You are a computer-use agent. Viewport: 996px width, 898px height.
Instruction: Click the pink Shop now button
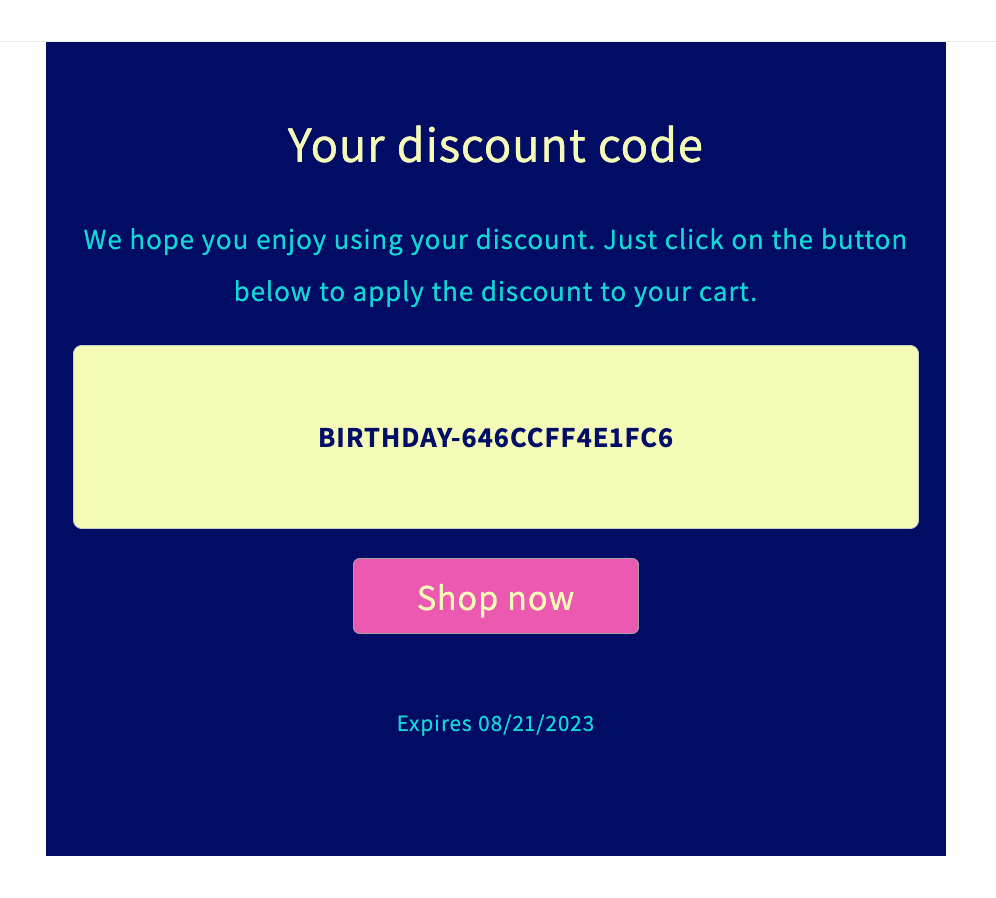(495, 596)
